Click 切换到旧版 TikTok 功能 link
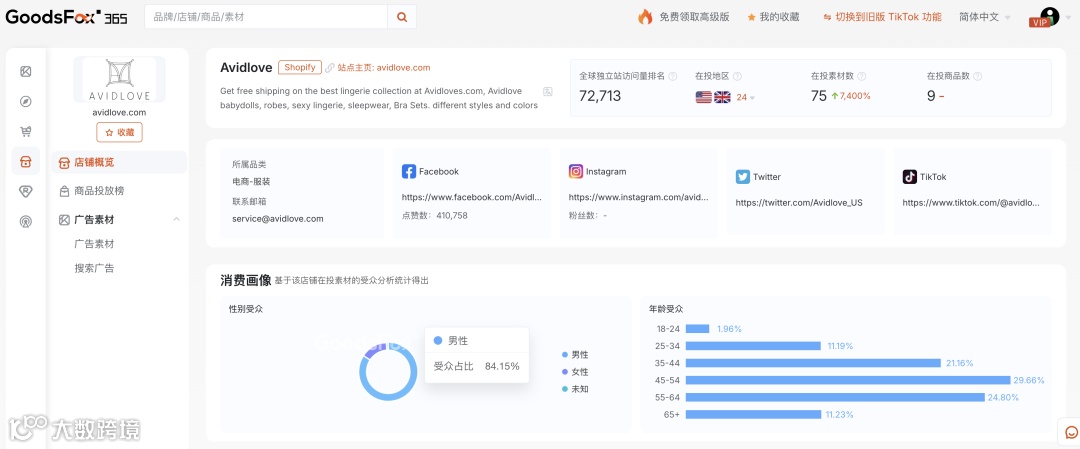1080x449 pixels. [889, 17]
